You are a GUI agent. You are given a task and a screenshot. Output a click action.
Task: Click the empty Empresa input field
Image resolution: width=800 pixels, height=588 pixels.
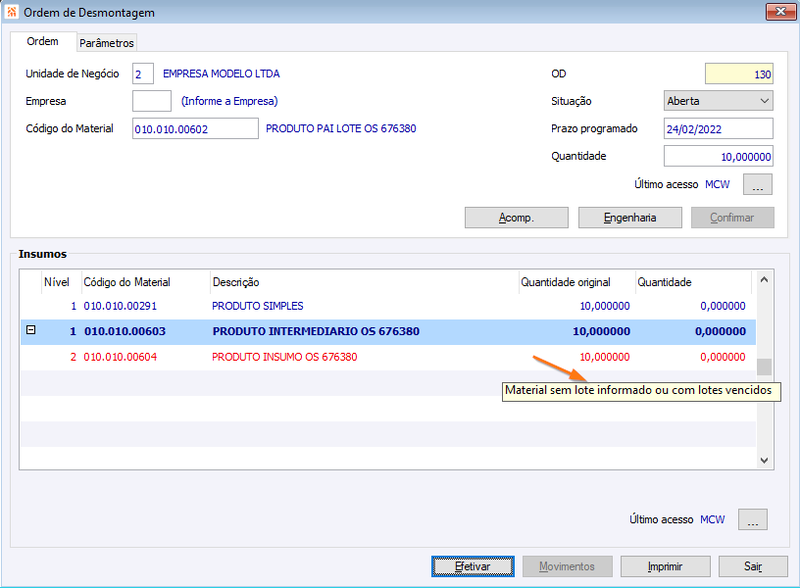coord(152,101)
